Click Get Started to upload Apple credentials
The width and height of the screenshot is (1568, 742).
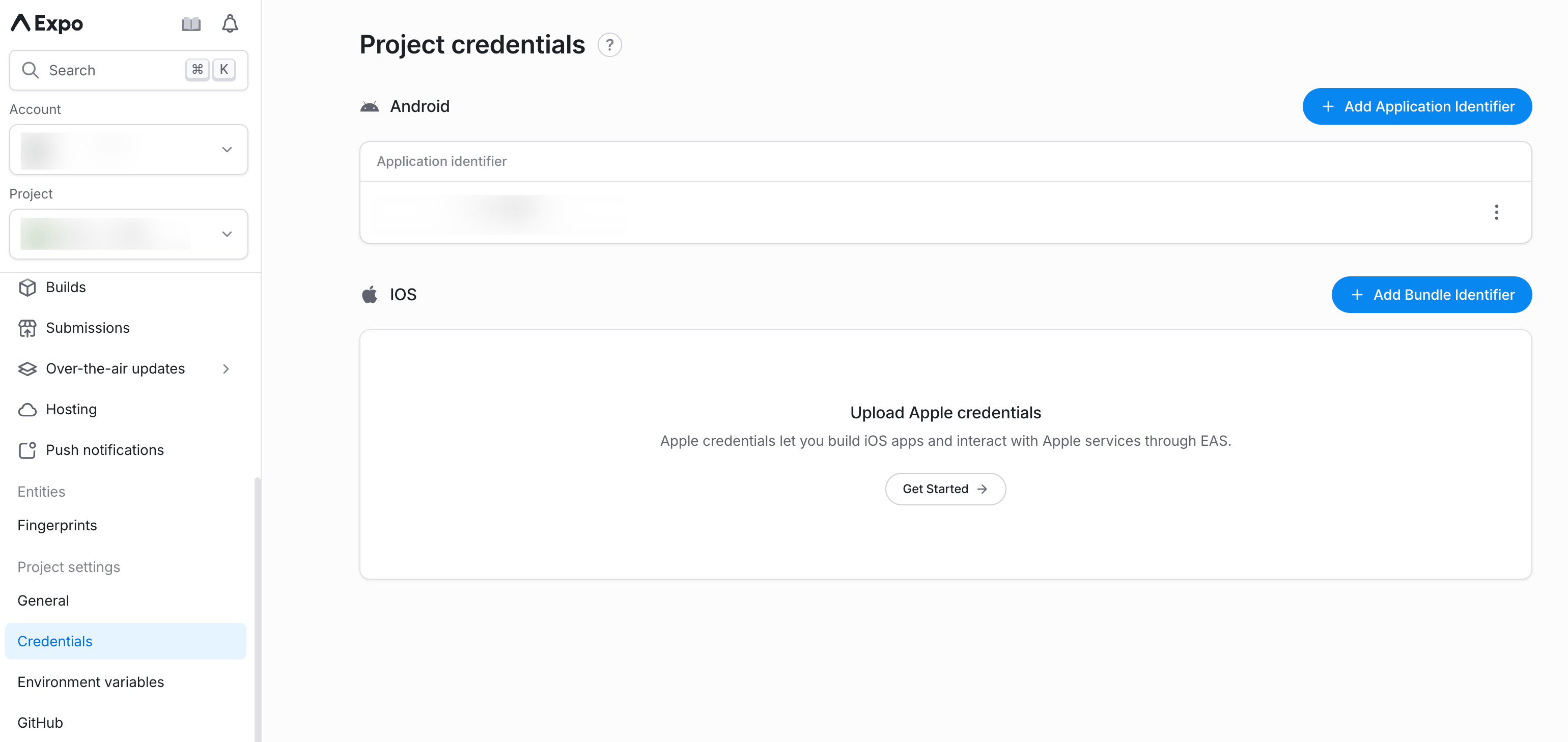tap(945, 489)
